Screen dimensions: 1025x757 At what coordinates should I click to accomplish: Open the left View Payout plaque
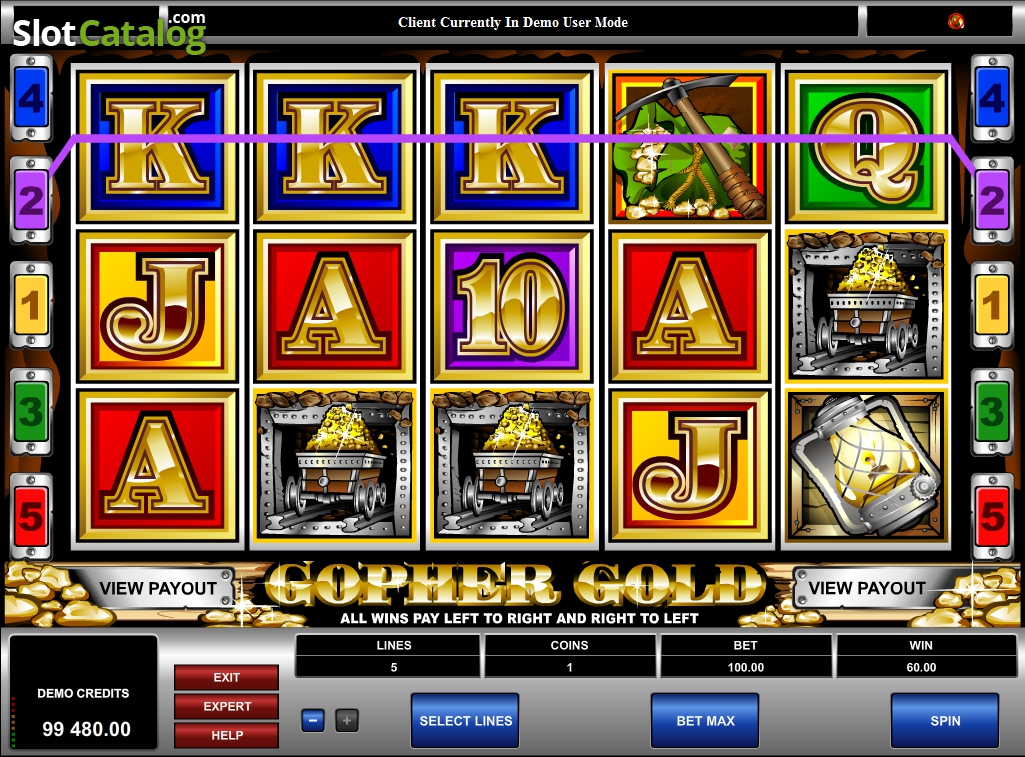[x=158, y=588]
